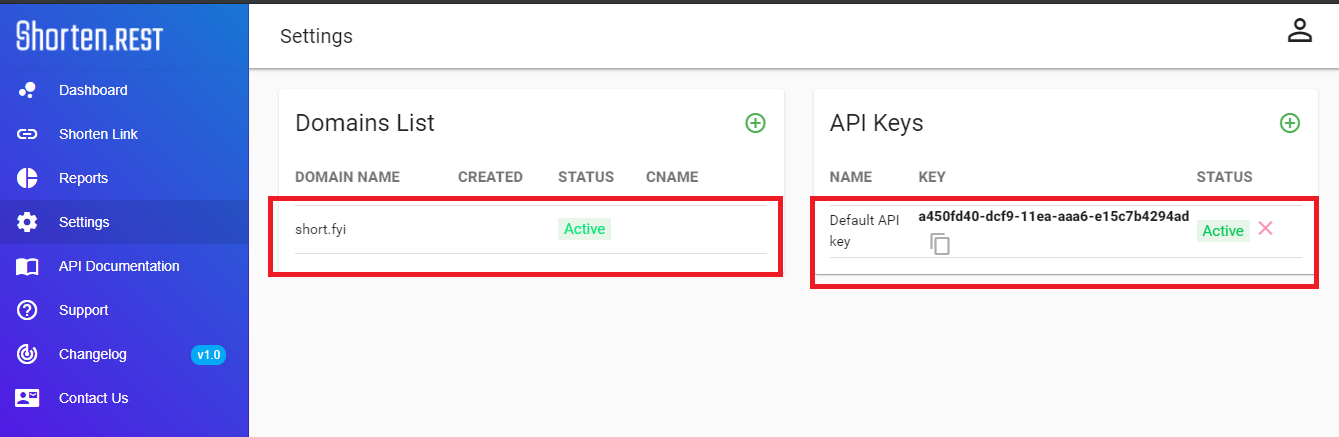
Task: Click the Active status of short.fyi
Action: point(584,229)
